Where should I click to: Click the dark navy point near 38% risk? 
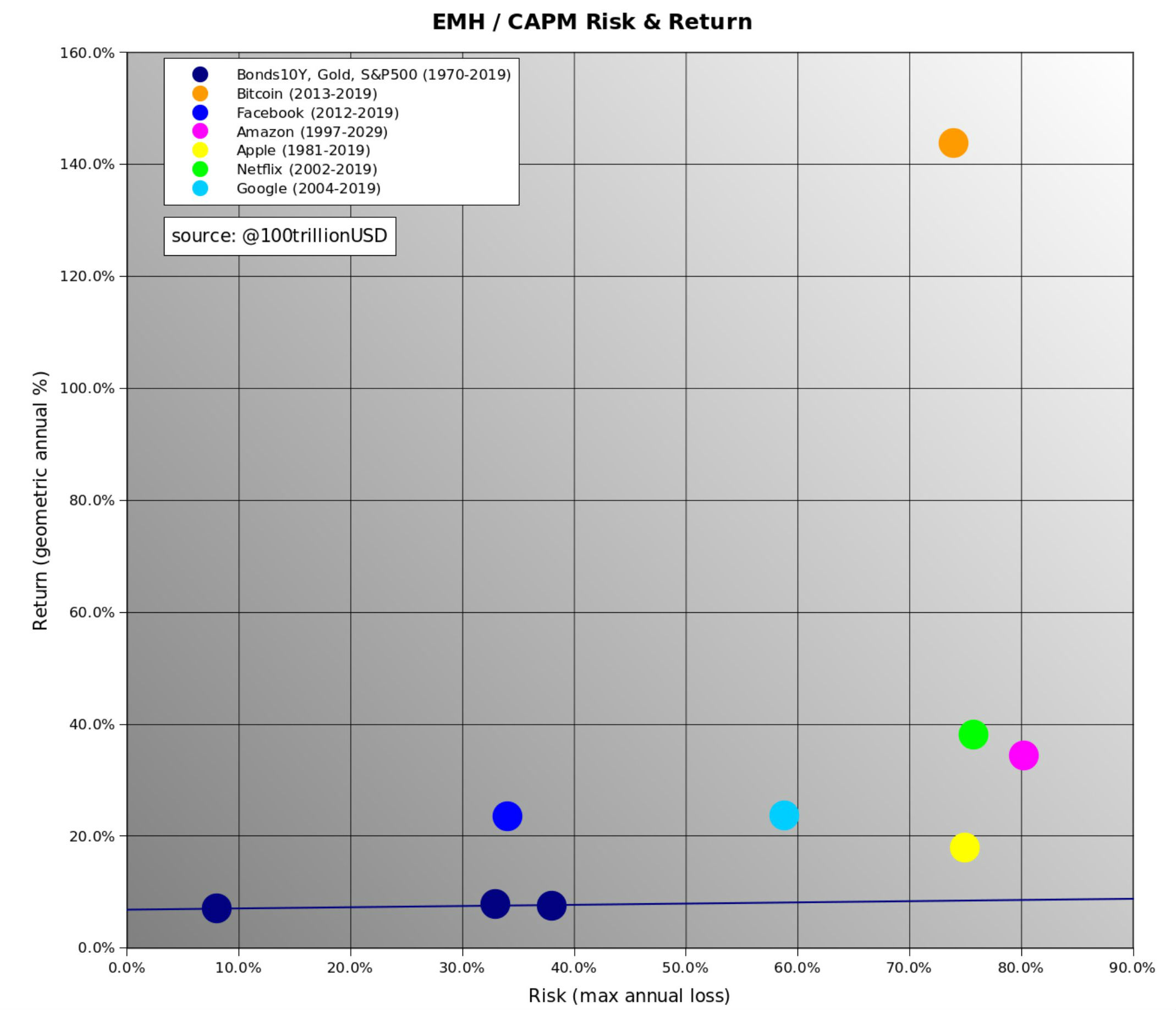(x=551, y=905)
